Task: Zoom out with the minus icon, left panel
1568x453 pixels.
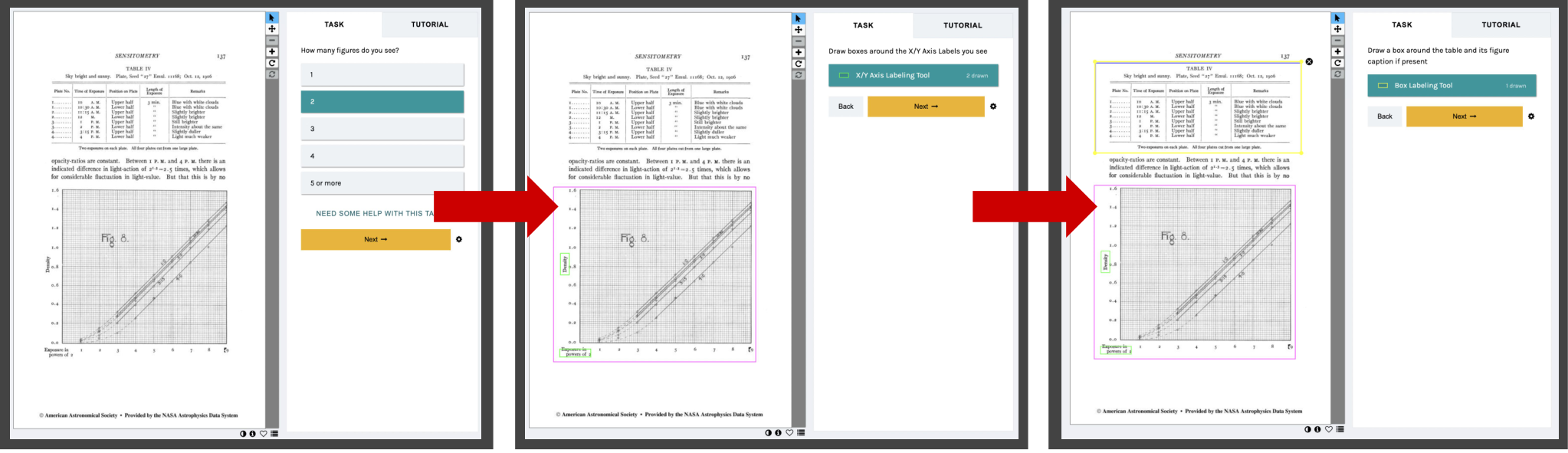Action: click(271, 41)
